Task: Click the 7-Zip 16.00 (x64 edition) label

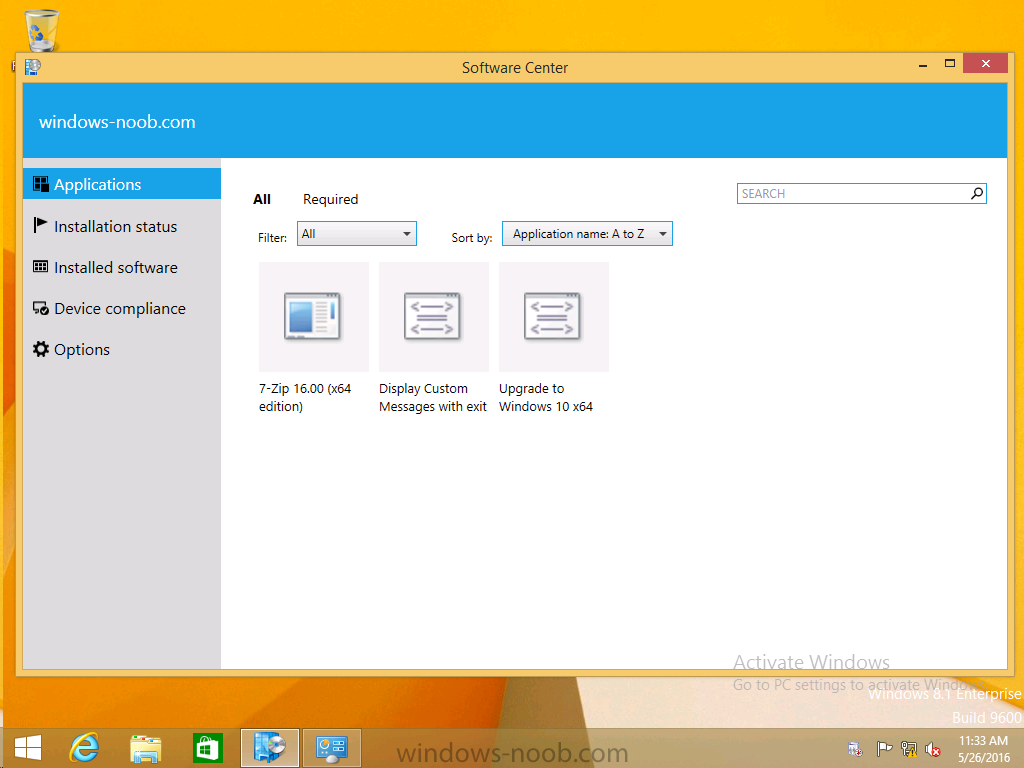Action: pos(305,397)
